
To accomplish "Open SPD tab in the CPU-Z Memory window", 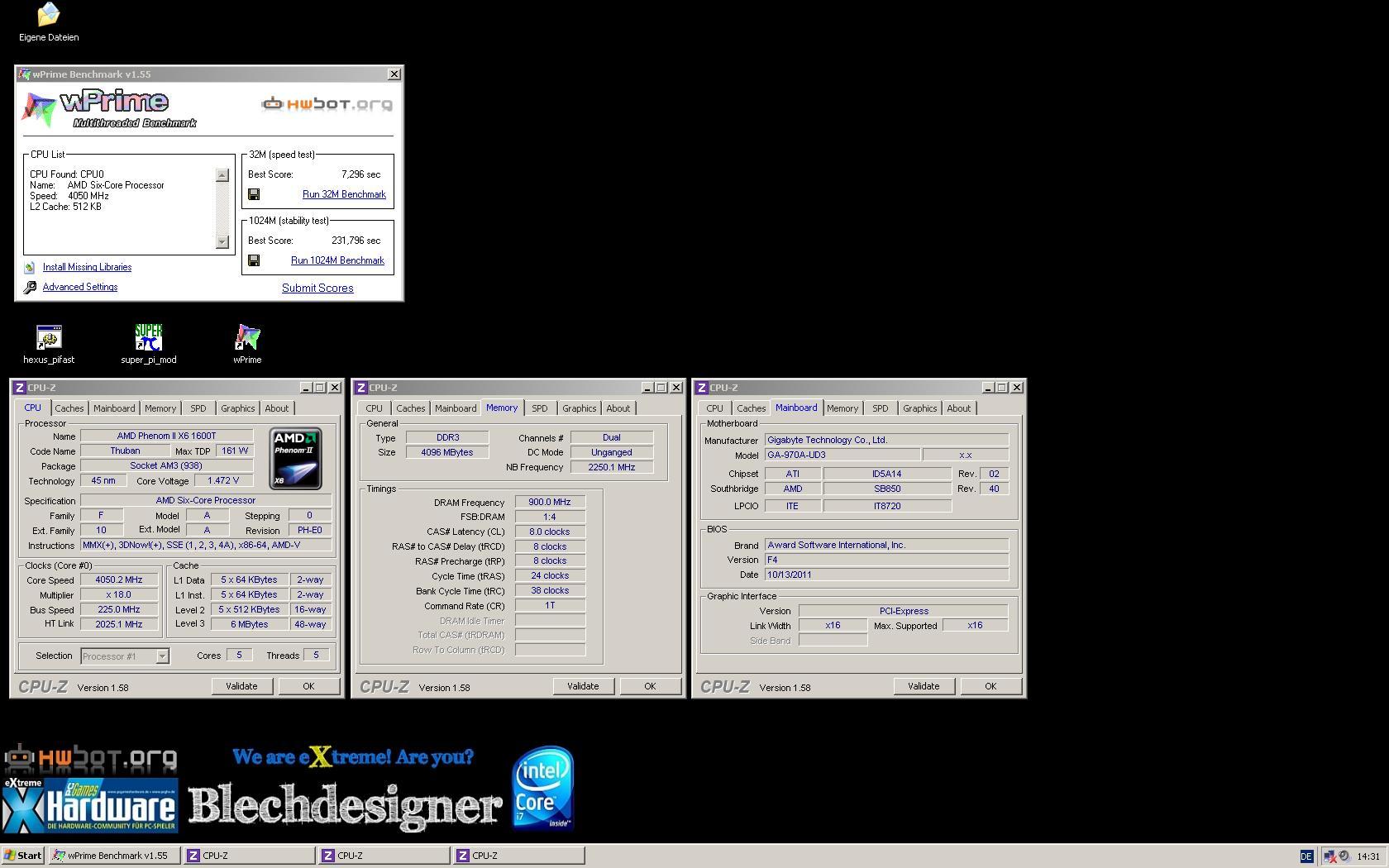I will (540, 408).
